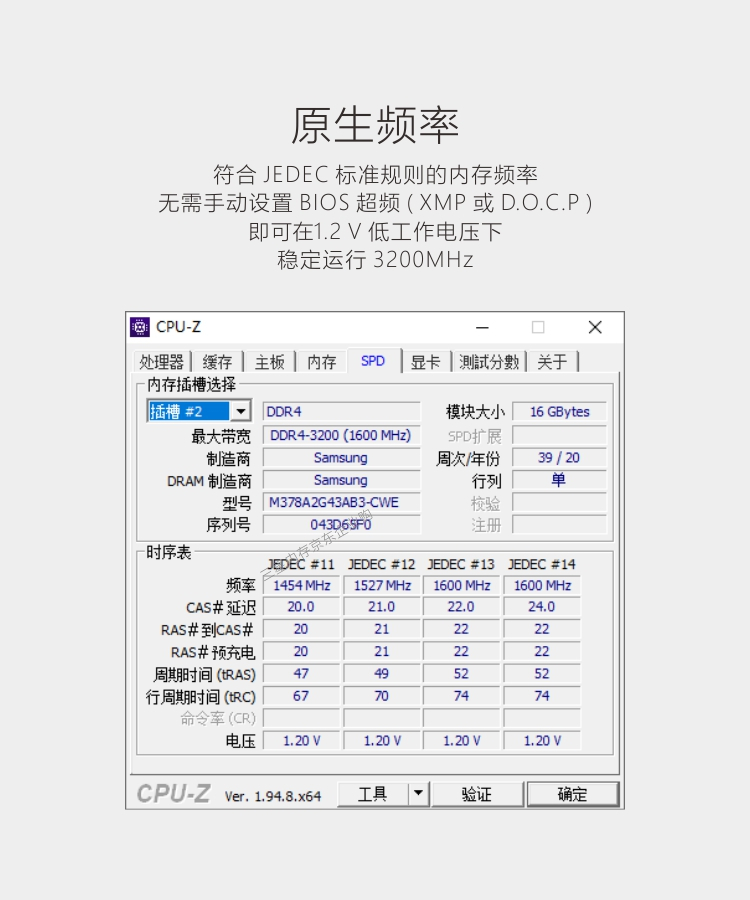Click the model field M378A2G43AB3-CWE
750x900 pixels.
tap(341, 502)
